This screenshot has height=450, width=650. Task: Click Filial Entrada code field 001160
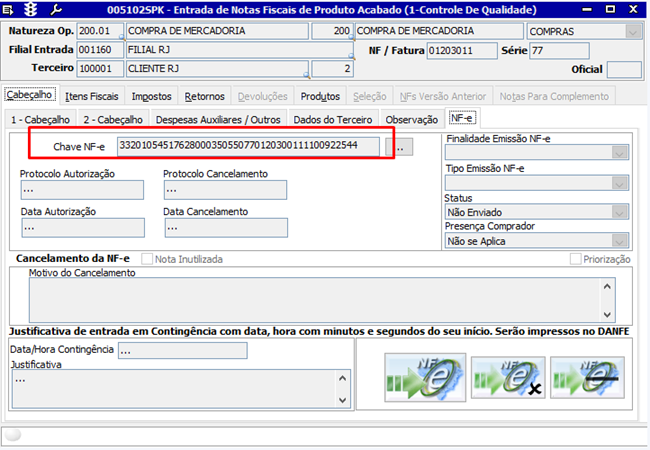pyautogui.click(x=100, y=50)
